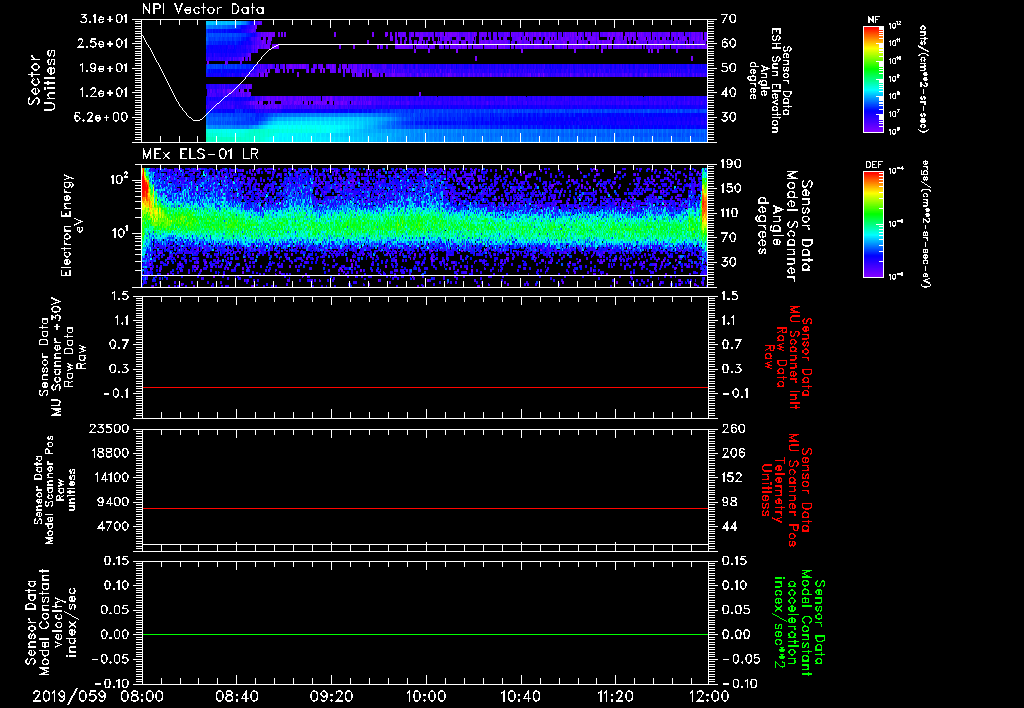Click the 9400 scanner position axis value
The width and height of the screenshot is (1024, 708).
click(x=113, y=502)
